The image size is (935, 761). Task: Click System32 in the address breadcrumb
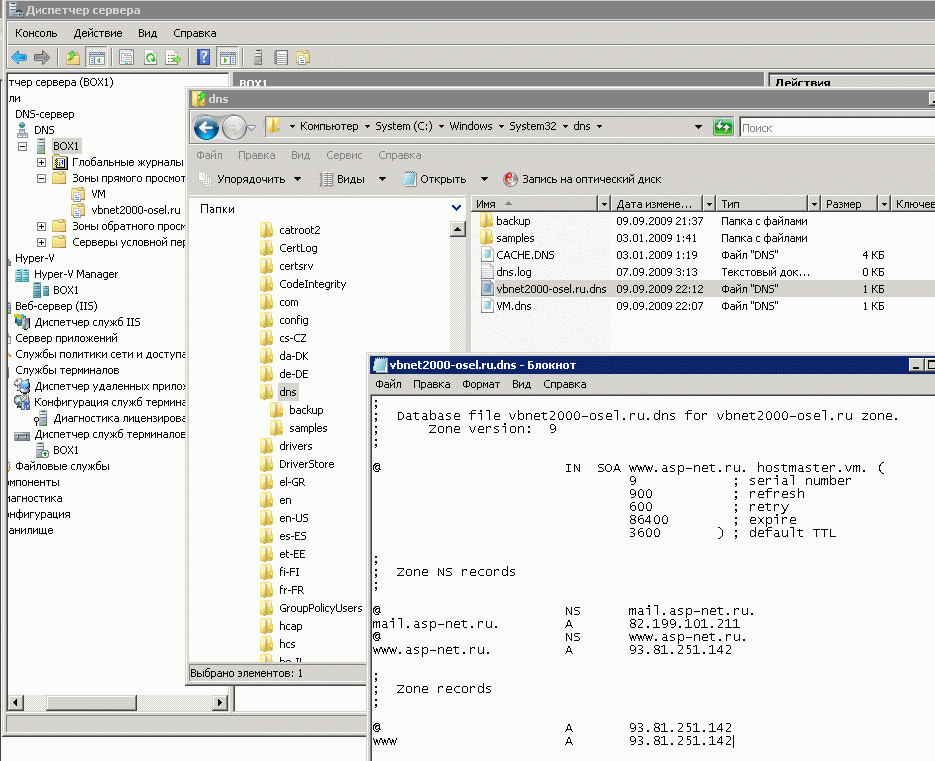pos(532,126)
